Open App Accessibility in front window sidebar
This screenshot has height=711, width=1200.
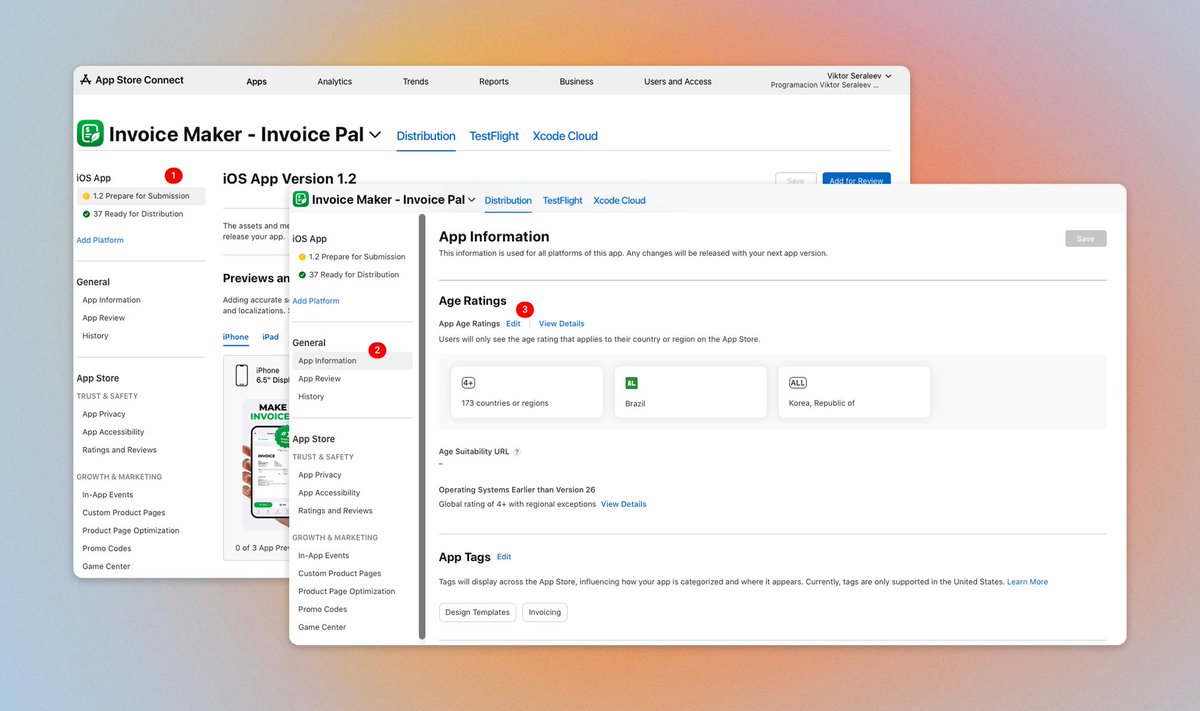pos(329,493)
